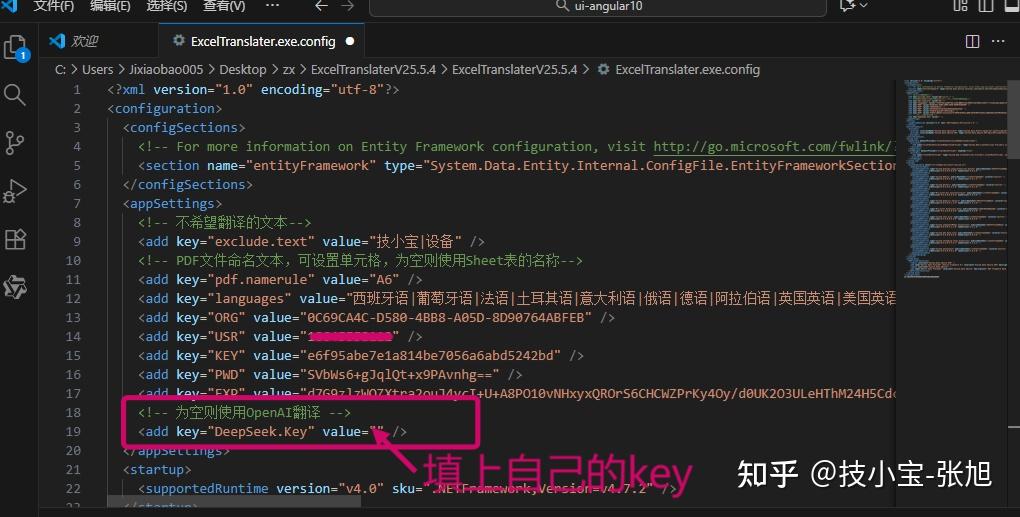Open the Search view in activity bar

click(x=14, y=95)
